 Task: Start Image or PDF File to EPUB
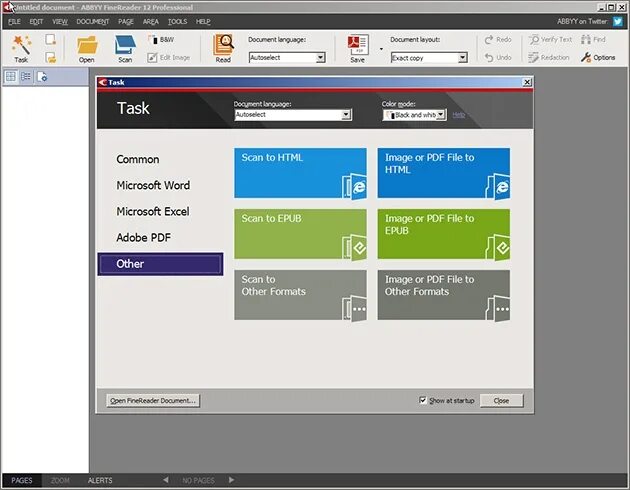coord(444,234)
